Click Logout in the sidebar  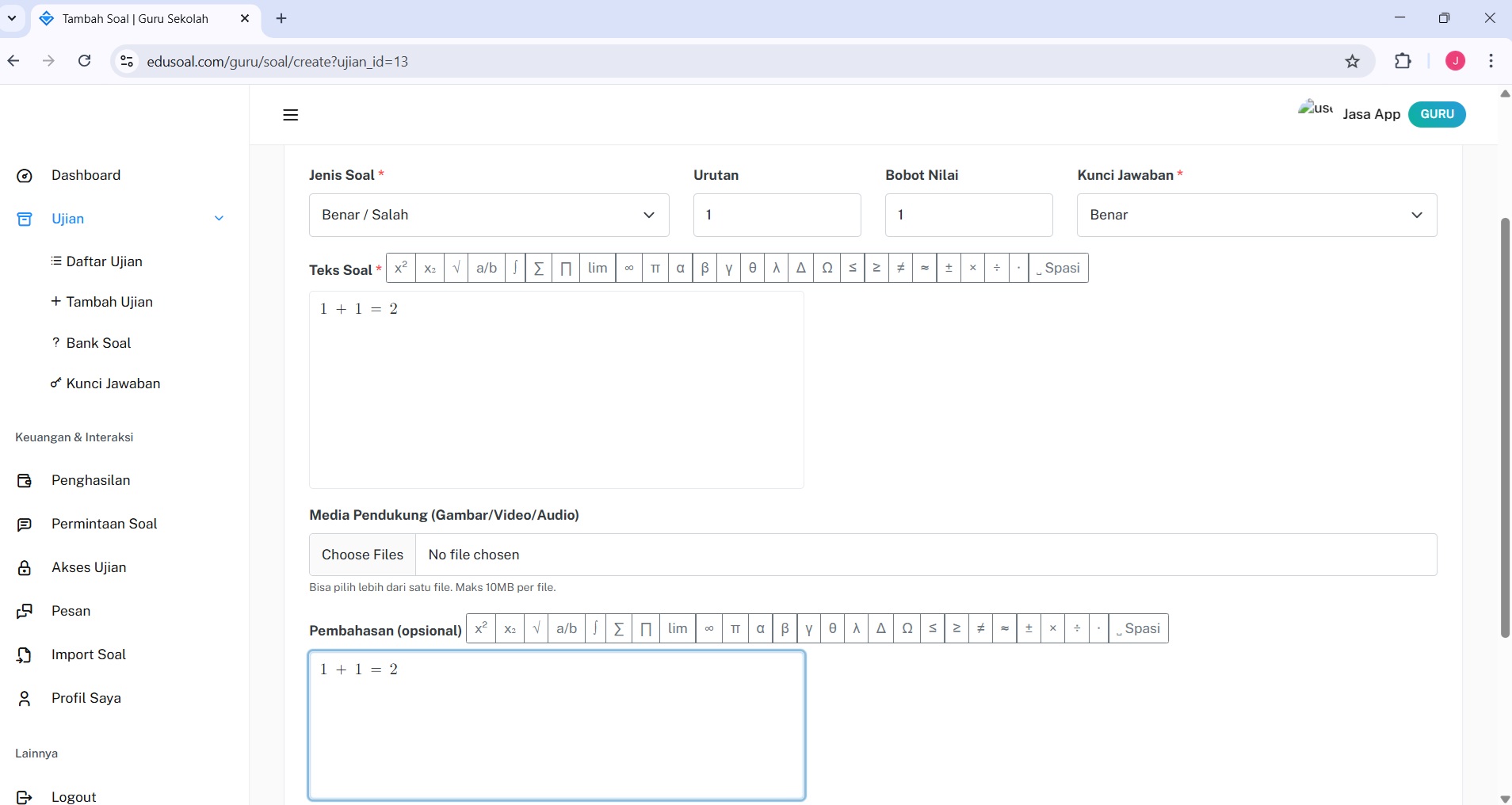click(74, 797)
